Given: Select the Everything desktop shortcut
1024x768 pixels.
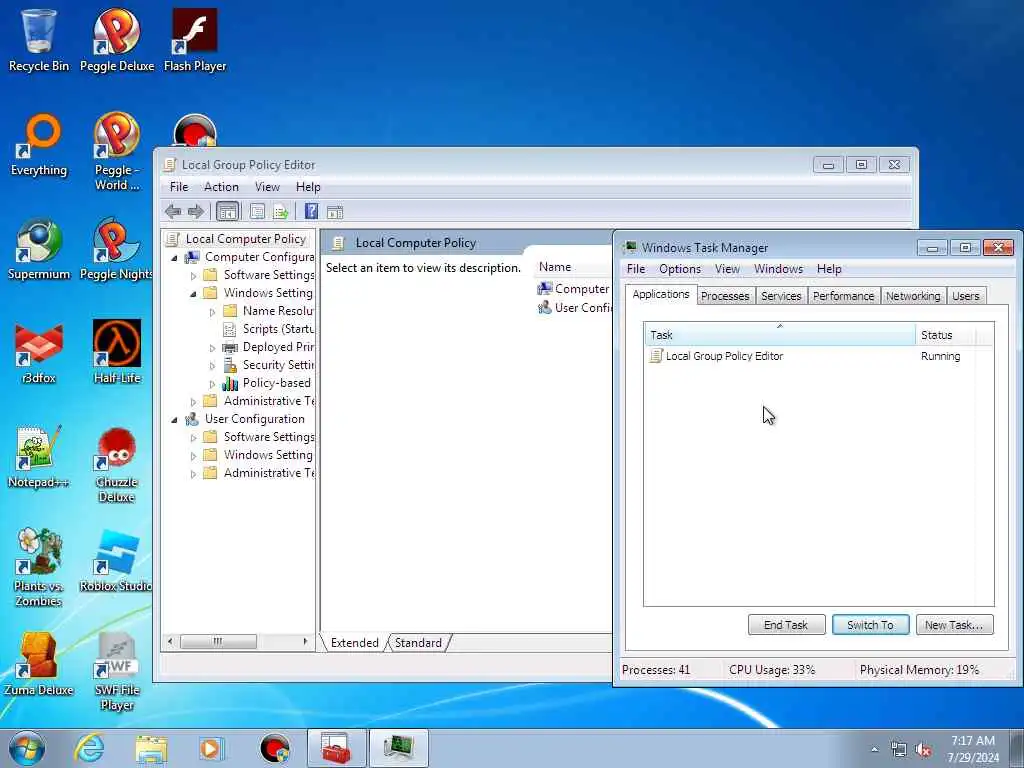Looking at the screenshot, I should tap(39, 145).
